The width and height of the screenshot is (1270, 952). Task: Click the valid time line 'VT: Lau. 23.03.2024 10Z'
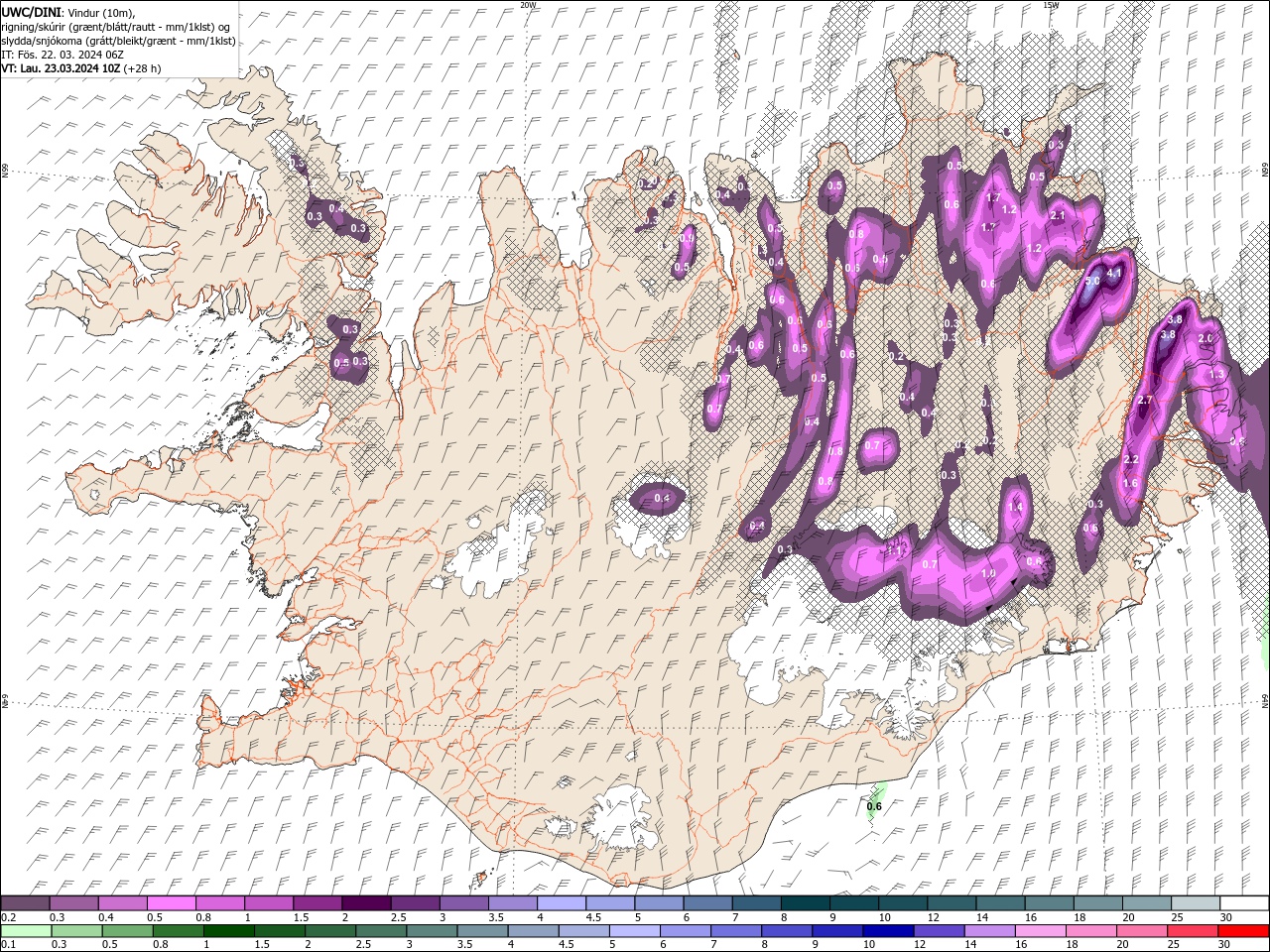pos(61,68)
